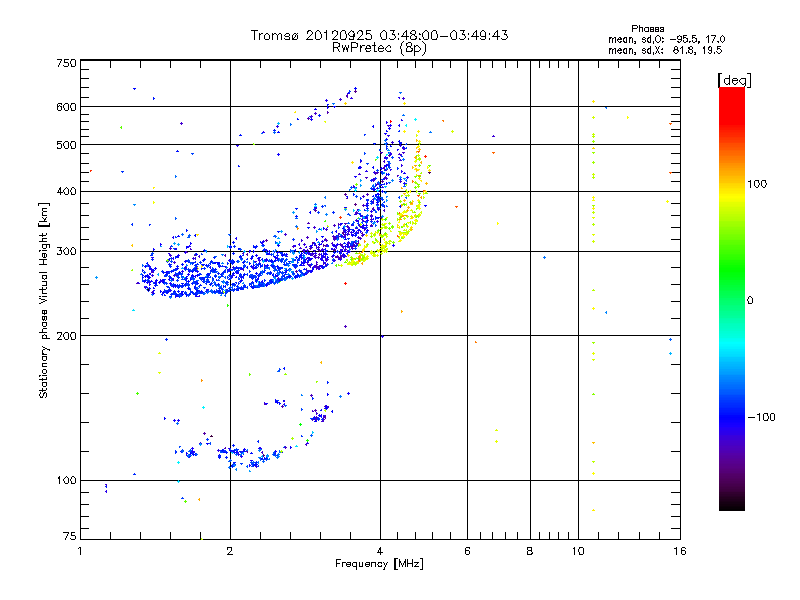Click the "Phases" heading text
800x600 pixels.
coord(647,29)
